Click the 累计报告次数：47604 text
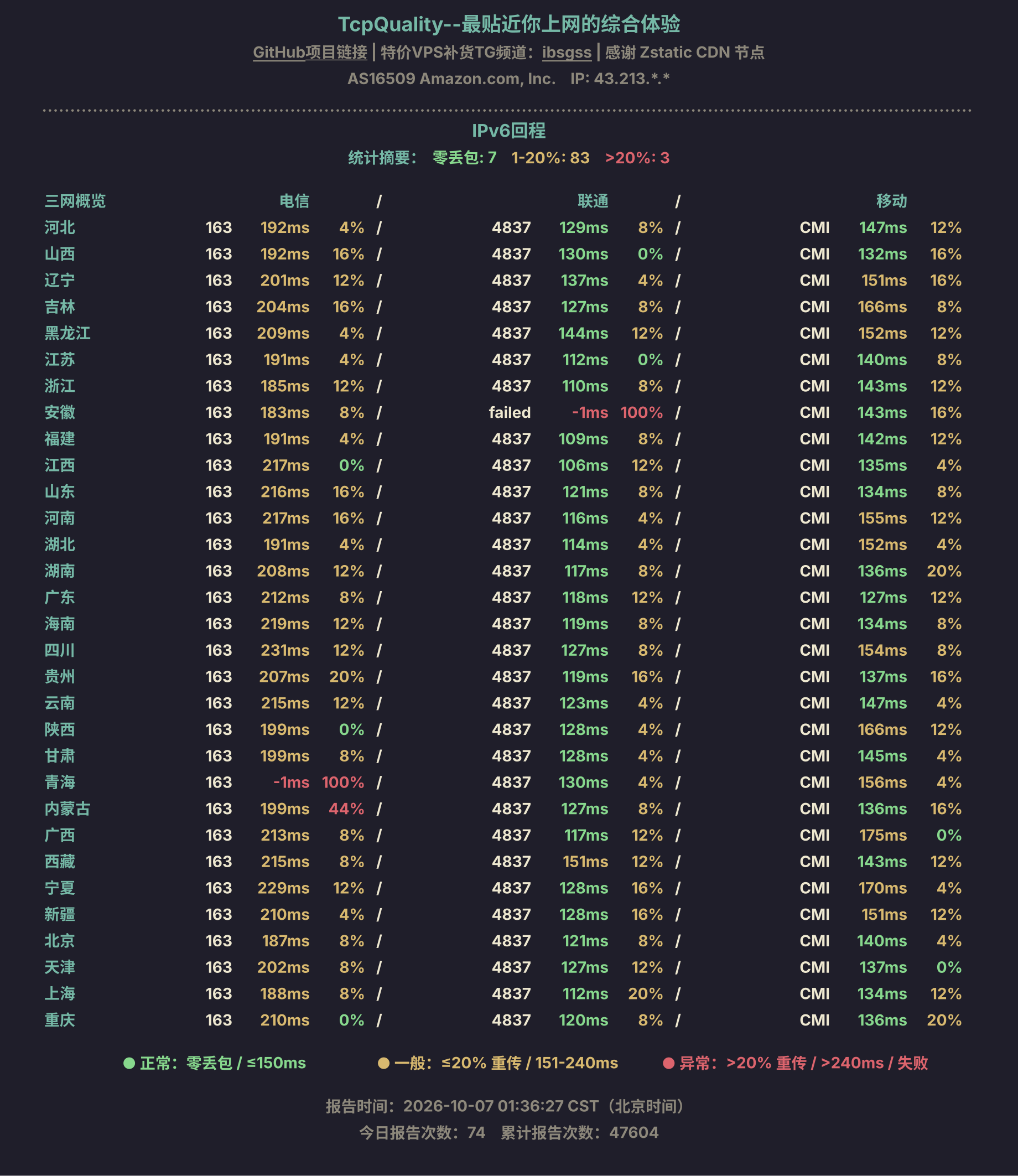The width and height of the screenshot is (1018, 1176). (x=579, y=1133)
